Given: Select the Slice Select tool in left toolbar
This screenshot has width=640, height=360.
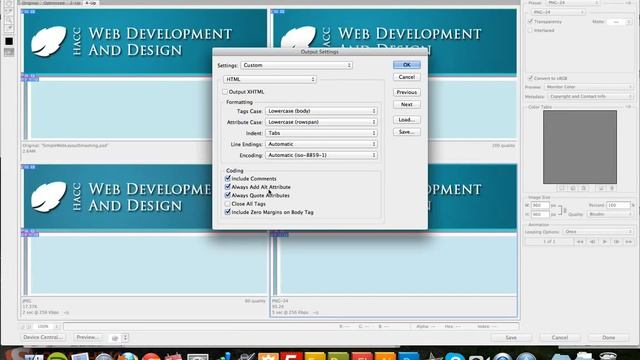Looking at the screenshot, I should pos(9,11).
